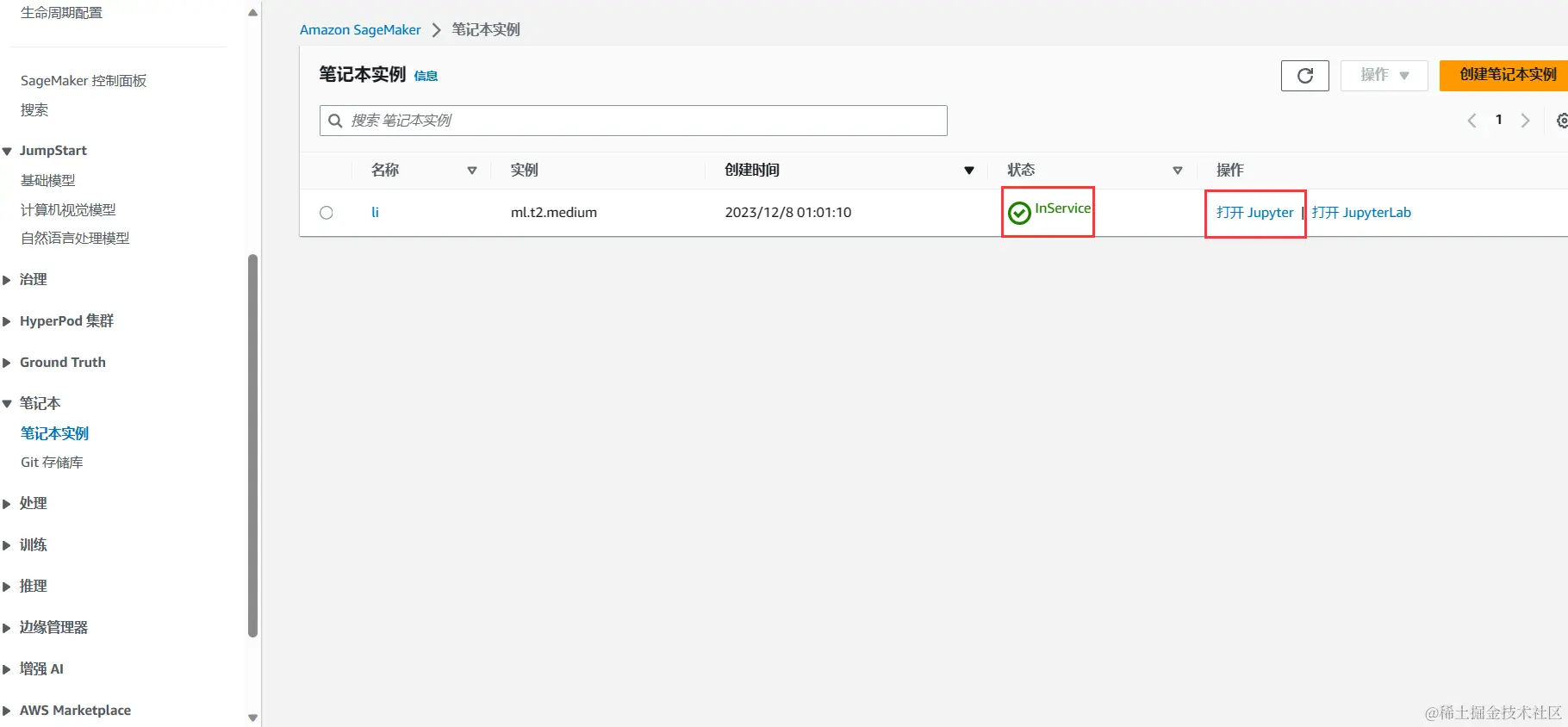1568x727 pixels.
Task: Click the 创建笔记本实例 button
Action: (1504, 75)
